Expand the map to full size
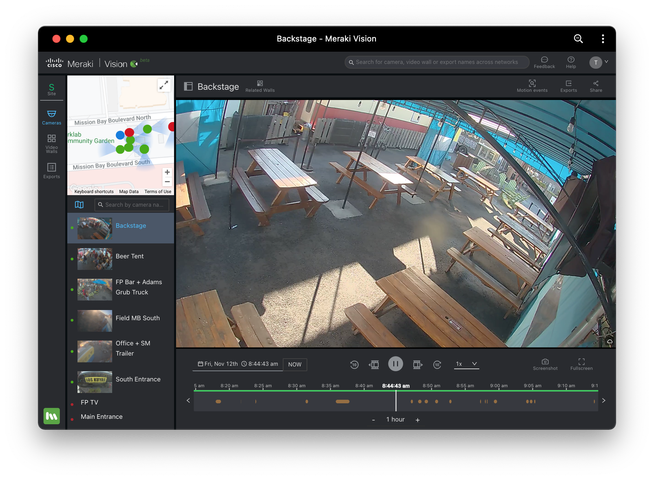Viewport: 654px width, 480px height. pyautogui.click(x=164, y=86)
